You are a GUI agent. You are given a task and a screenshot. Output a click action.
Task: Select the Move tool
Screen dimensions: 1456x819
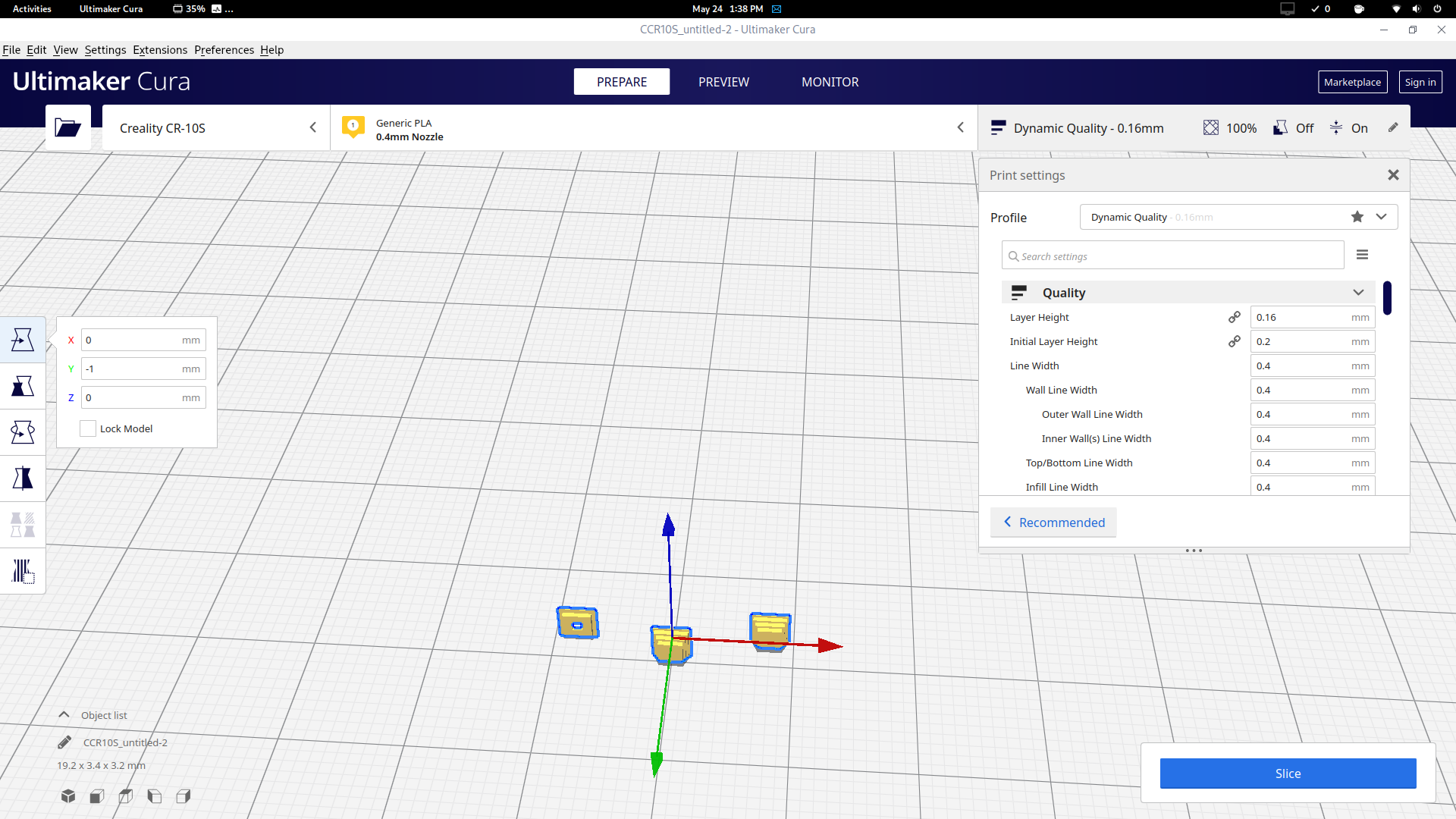[x=23, y=340]
